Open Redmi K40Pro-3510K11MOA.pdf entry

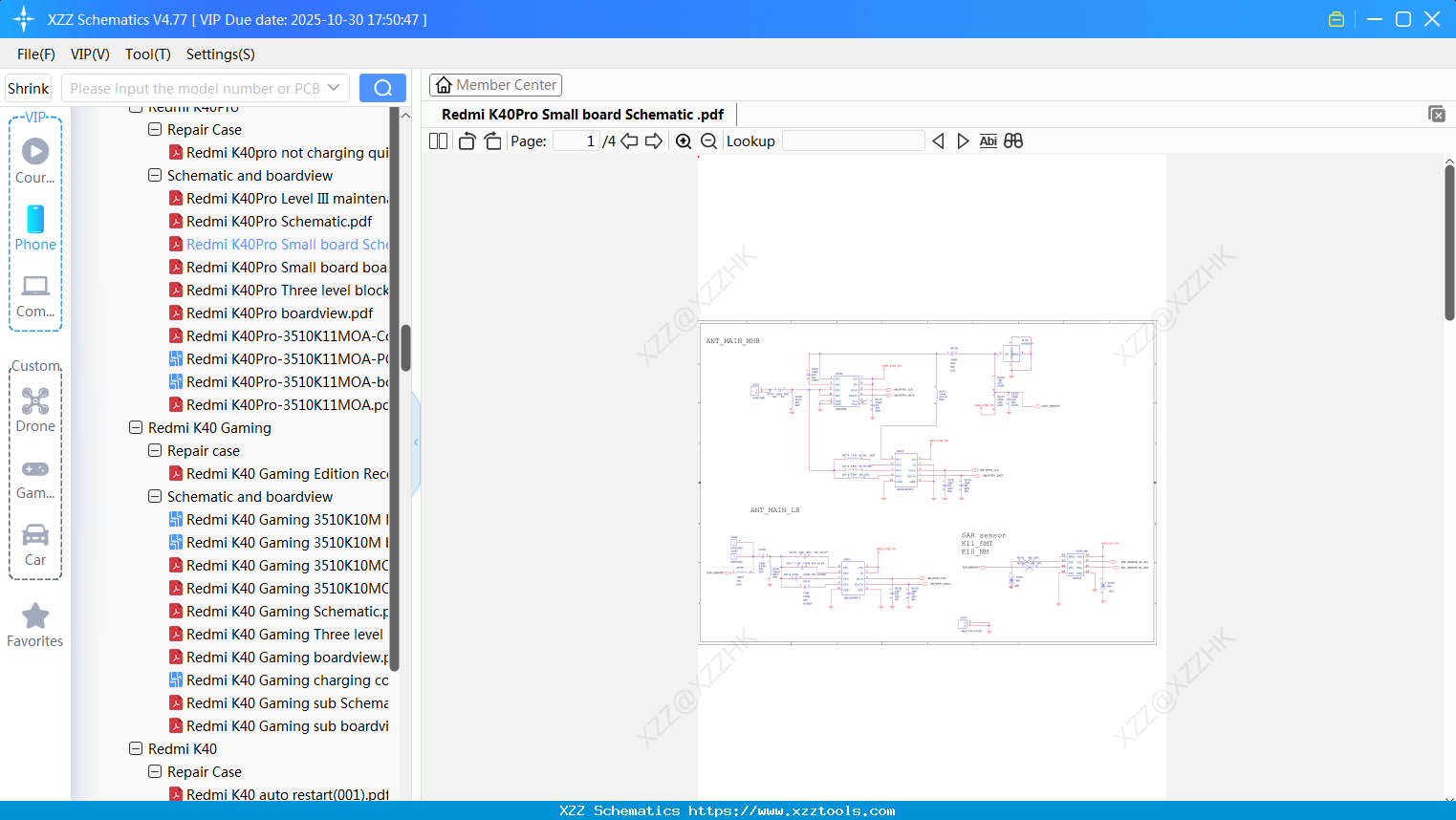279,405
